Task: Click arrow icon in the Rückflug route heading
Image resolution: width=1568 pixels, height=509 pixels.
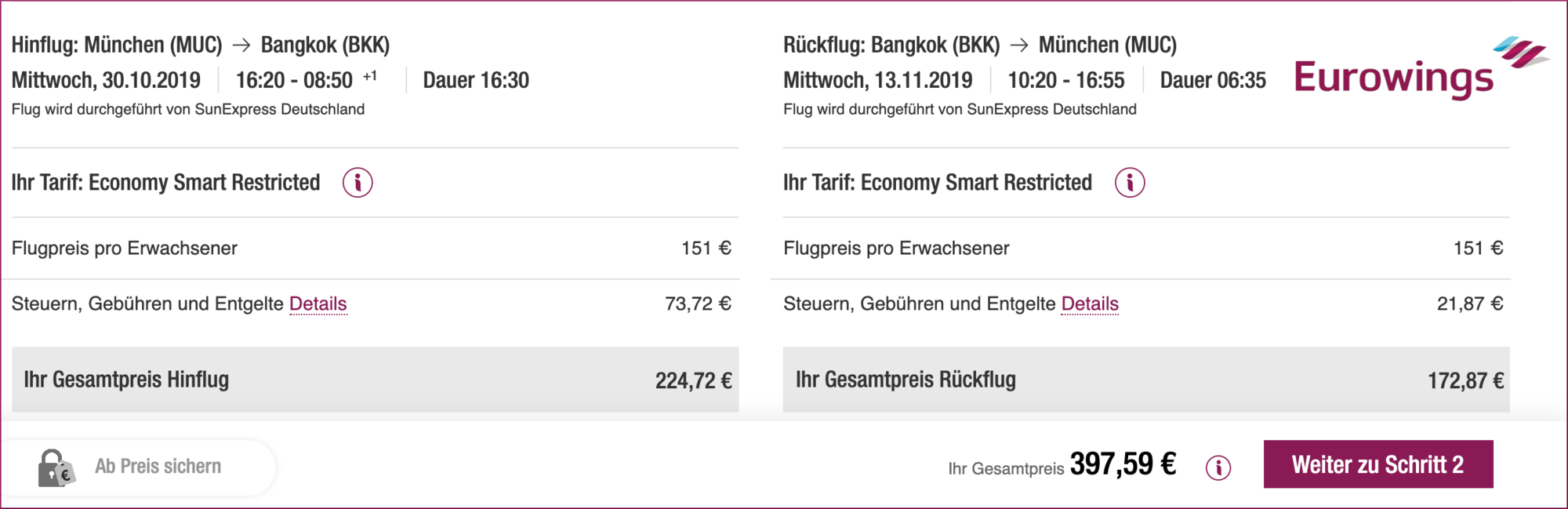Action: (x=1019, y=45)
